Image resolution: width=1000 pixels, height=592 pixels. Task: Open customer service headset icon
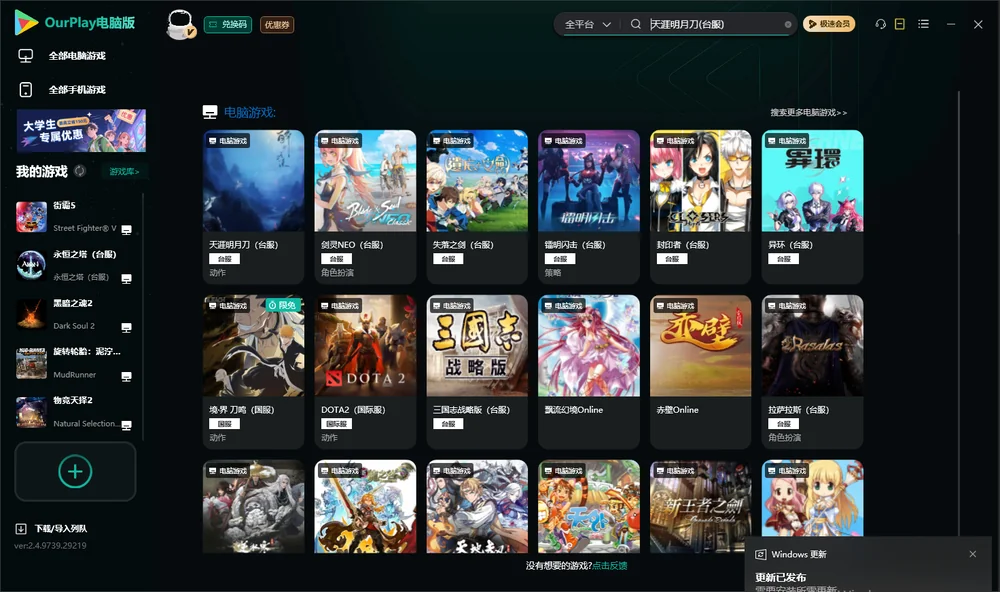(x=880, y=24)
